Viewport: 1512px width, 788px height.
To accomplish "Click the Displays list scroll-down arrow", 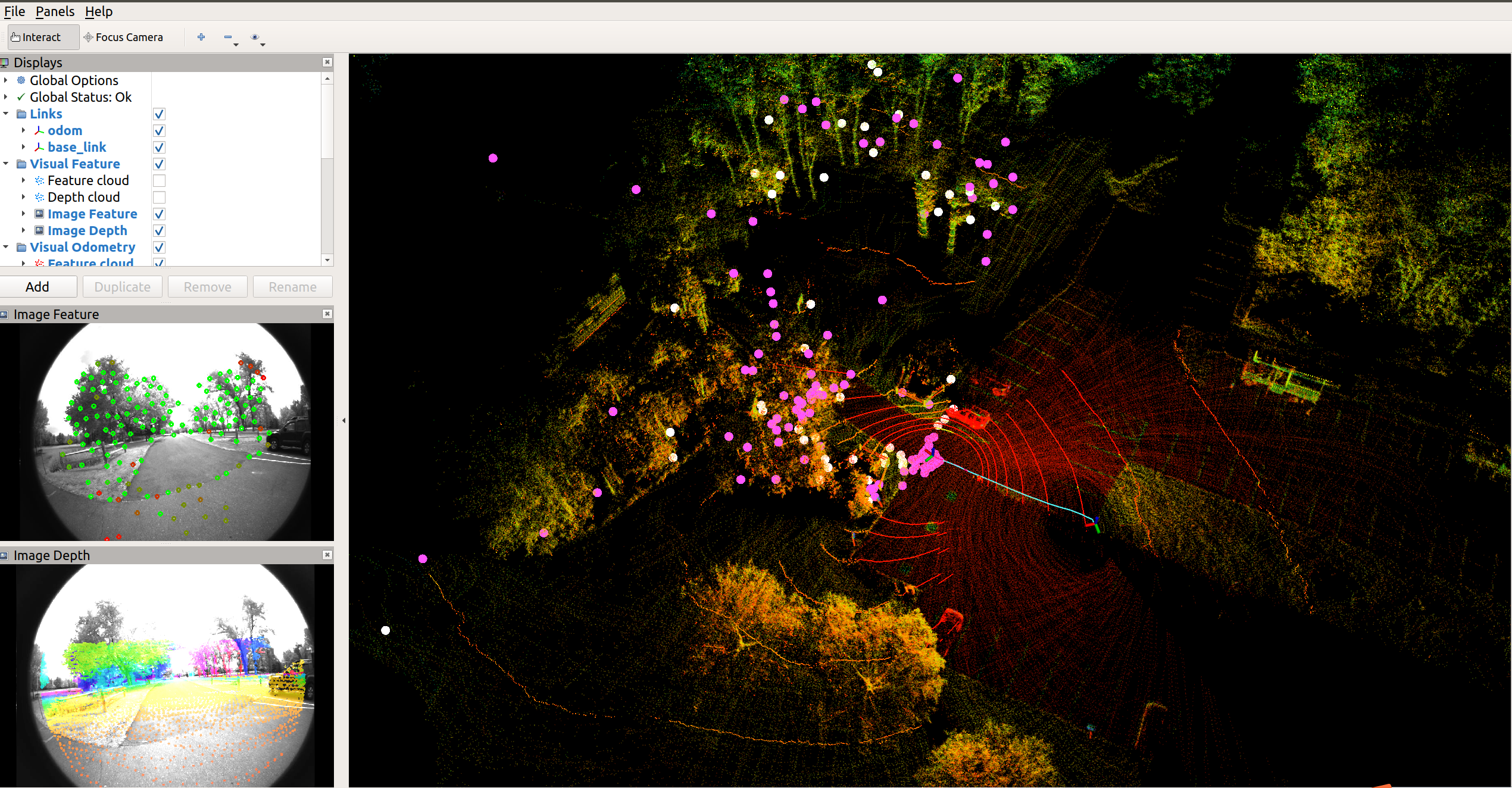I will (x=327, y=260).
